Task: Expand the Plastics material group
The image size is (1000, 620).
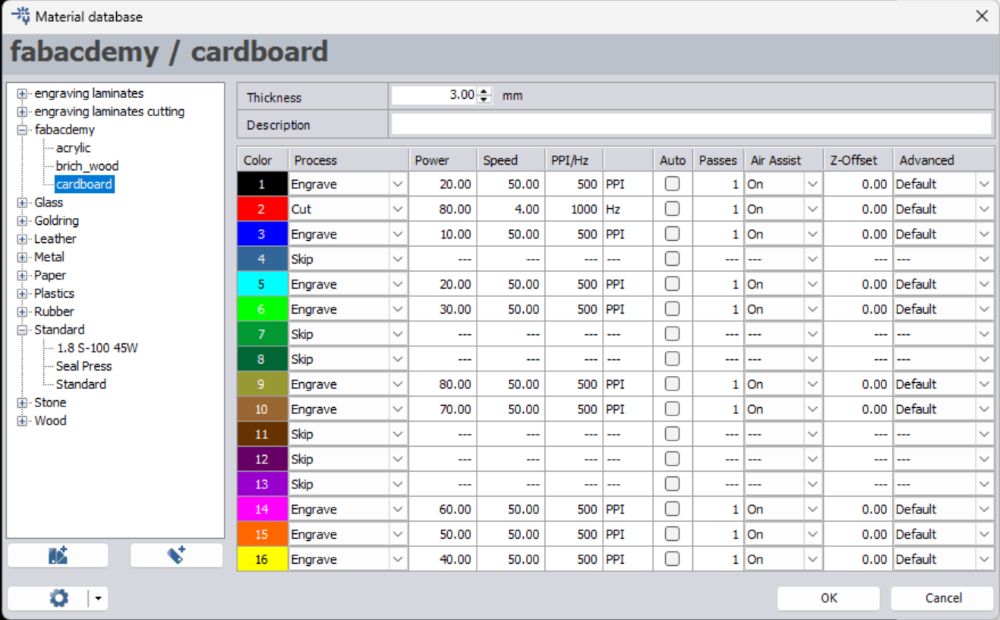Action: pyautogui.click(x=22, y=294)
